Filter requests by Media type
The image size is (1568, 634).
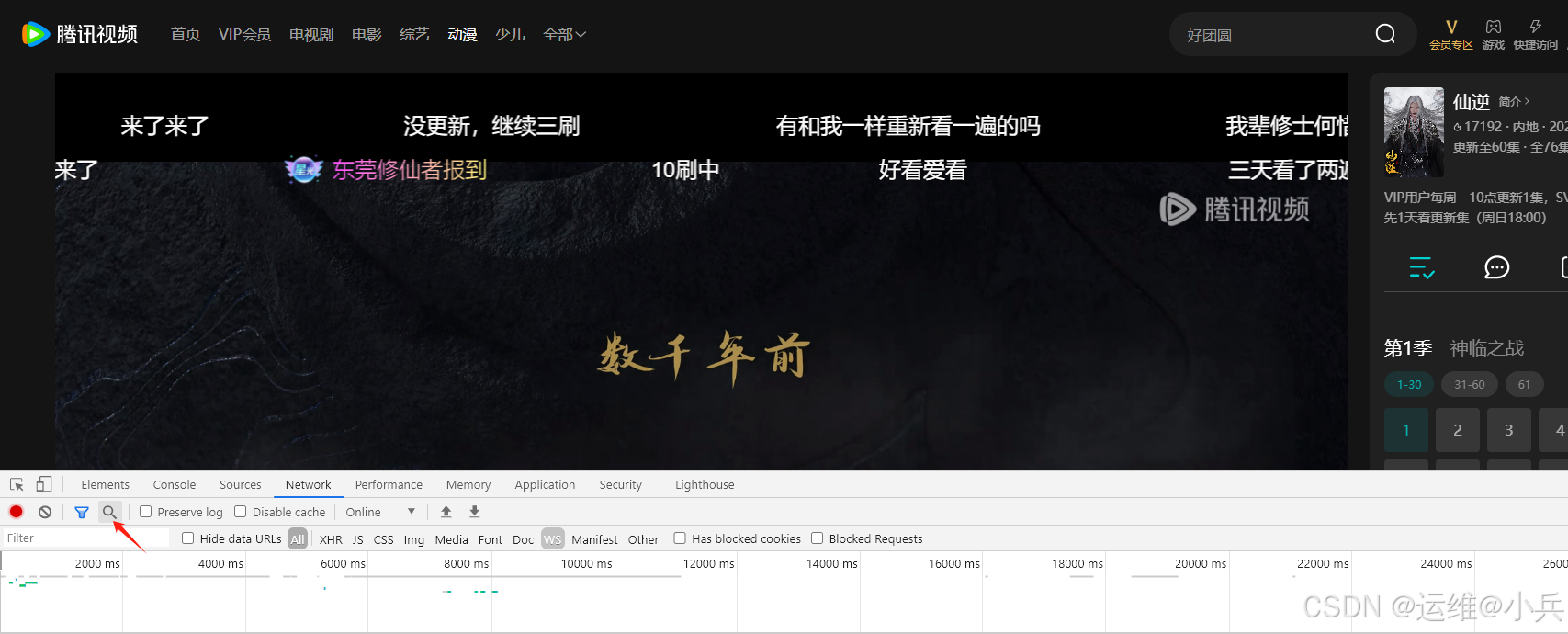[x=451, y=539]
